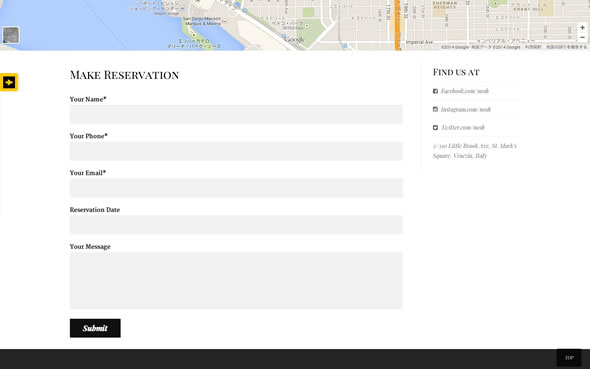
Task: Submit the reservation form
Action: tap(95, 328)
